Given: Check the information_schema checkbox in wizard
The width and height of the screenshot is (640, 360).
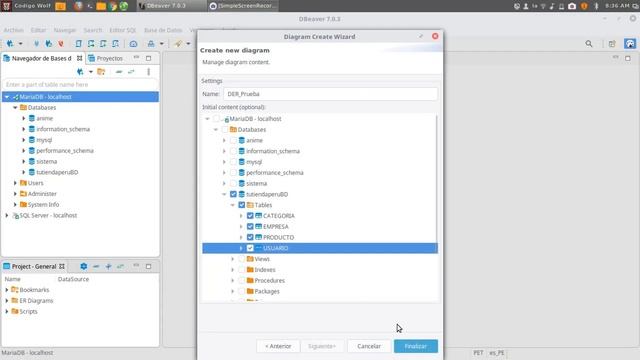Looking at the screenshot, I should (x=233, y=151).
